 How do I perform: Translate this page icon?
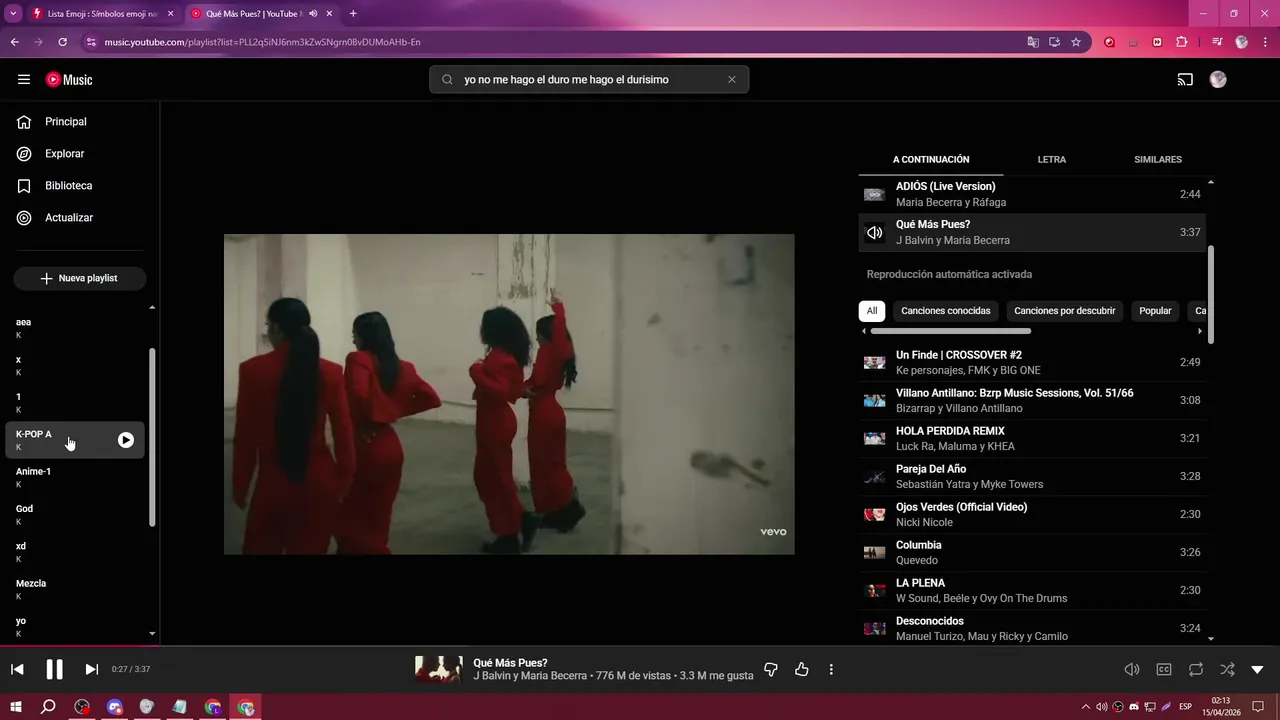(x=1033, y=42)
